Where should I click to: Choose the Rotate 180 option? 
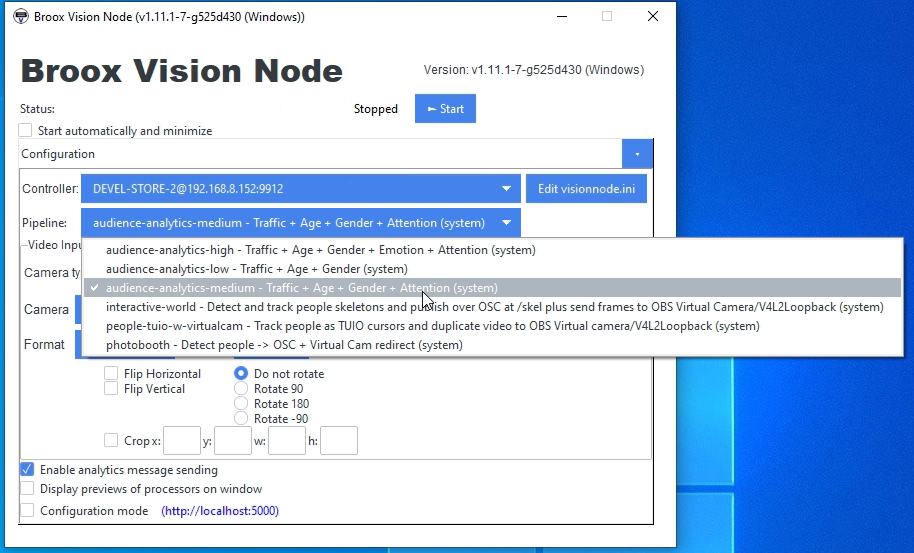click(241, 403)
